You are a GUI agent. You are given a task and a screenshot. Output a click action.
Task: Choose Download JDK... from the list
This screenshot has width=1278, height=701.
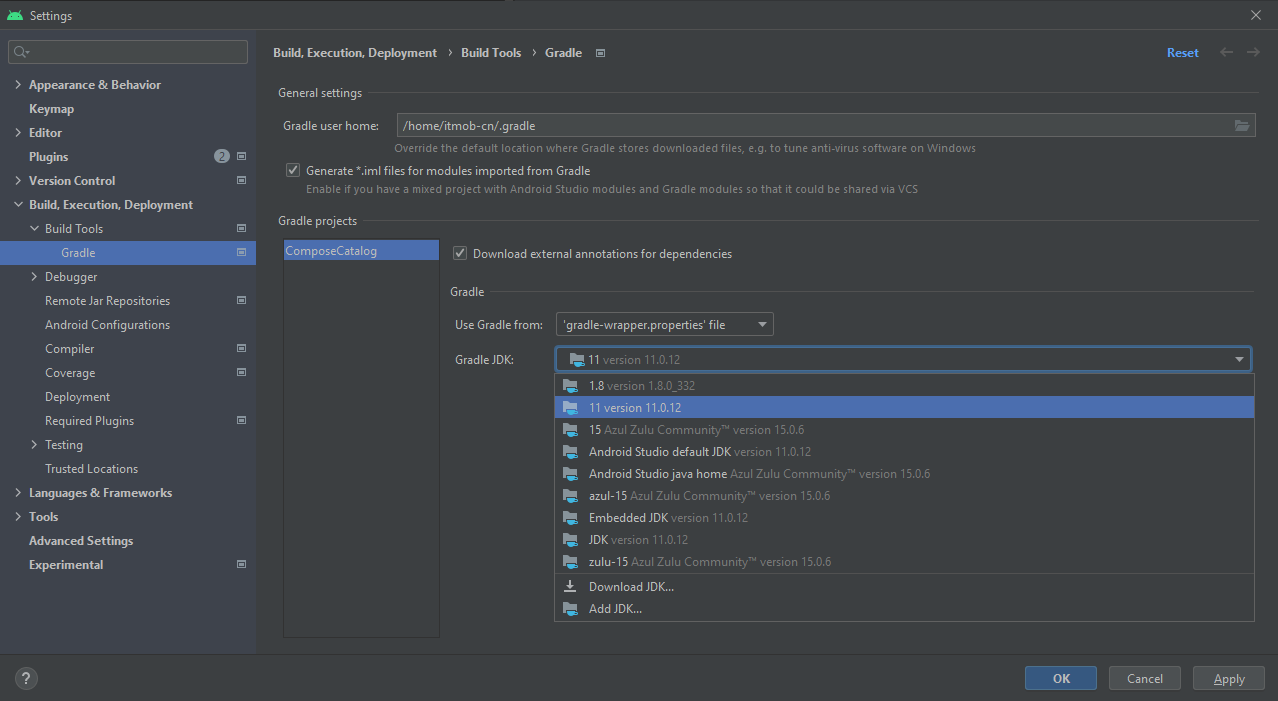point(904,587)
